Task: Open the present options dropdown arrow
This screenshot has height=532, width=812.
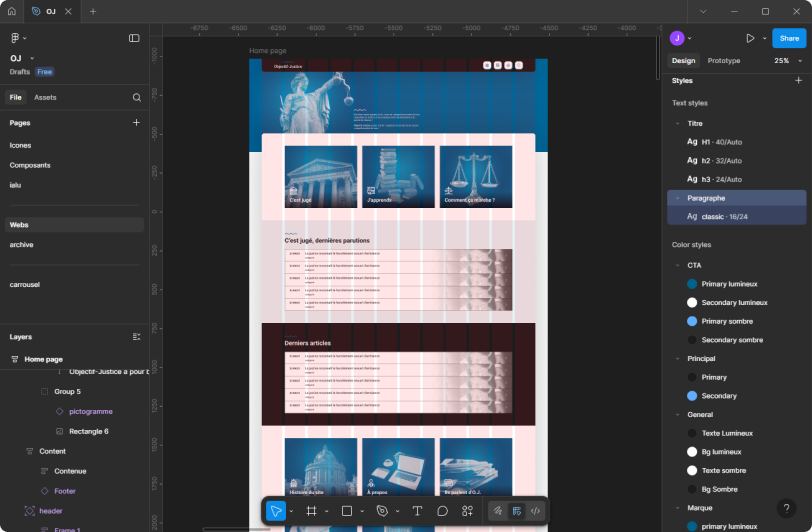Action: (764, 38)
